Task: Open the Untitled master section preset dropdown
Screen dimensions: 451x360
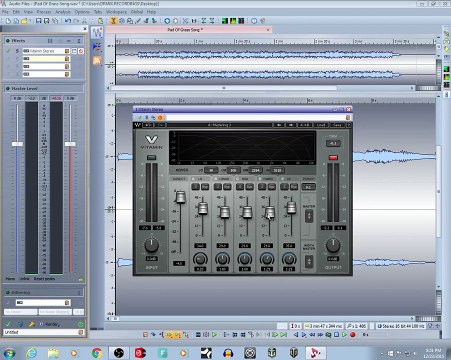Action: (x=43, y=332)
